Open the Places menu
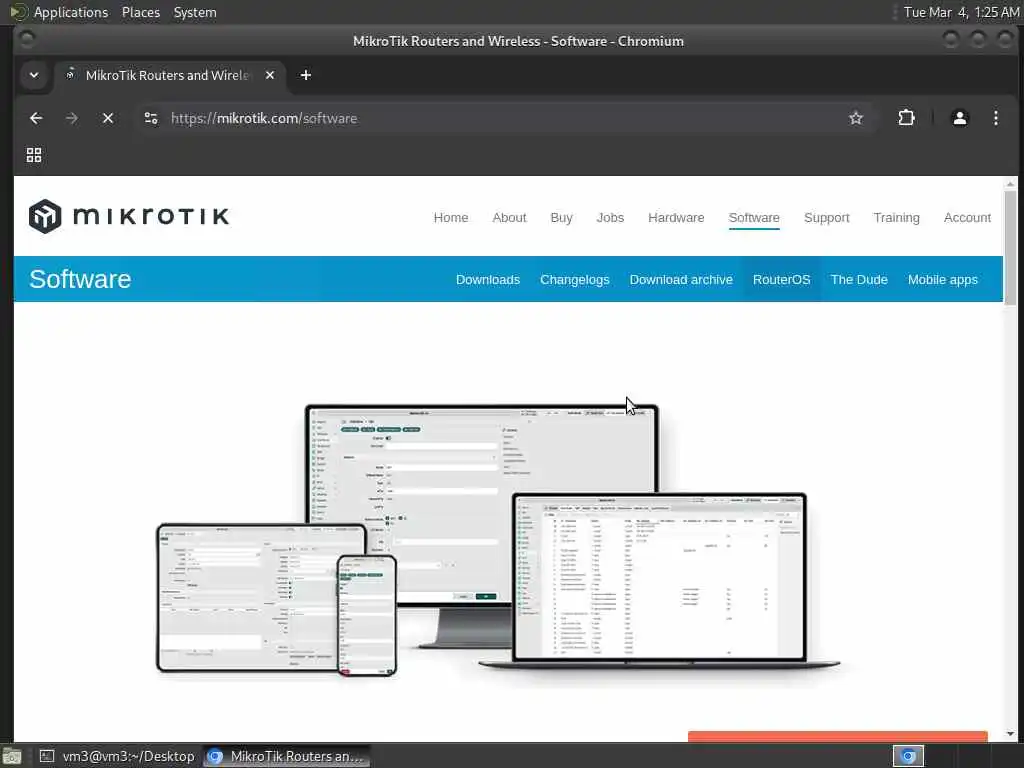 click(x=140, y=12)
